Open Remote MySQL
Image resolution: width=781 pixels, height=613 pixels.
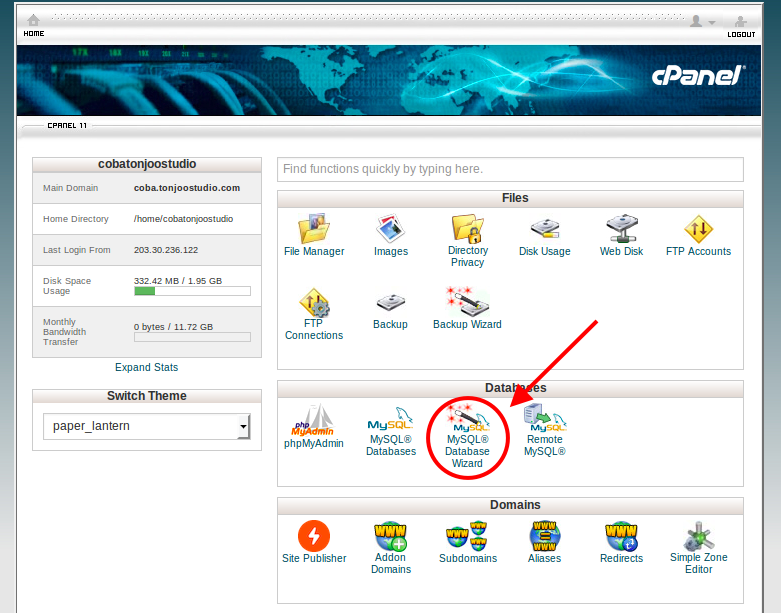(x=544, y=430)
